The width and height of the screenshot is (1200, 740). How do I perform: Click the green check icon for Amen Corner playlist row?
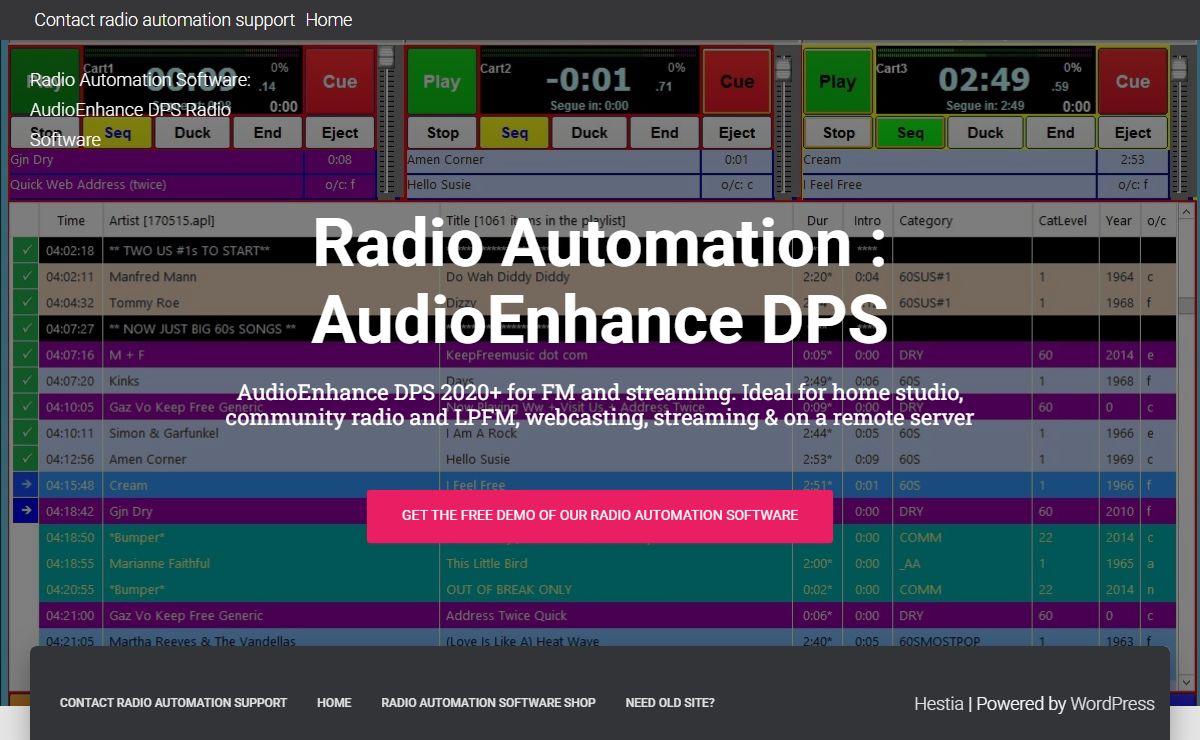point(26,459)
